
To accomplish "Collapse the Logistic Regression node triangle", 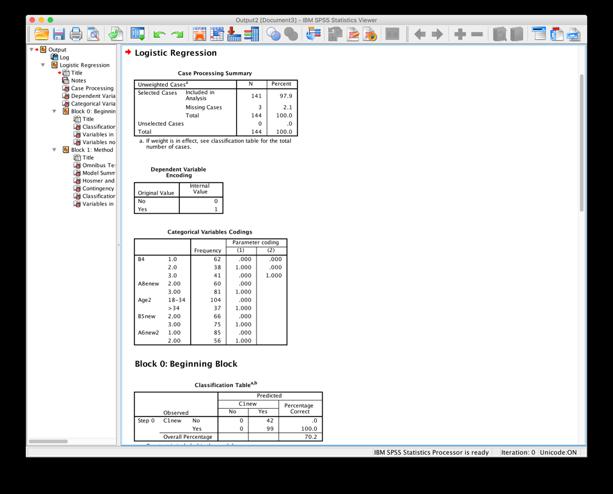I will (x=43, y=65).
